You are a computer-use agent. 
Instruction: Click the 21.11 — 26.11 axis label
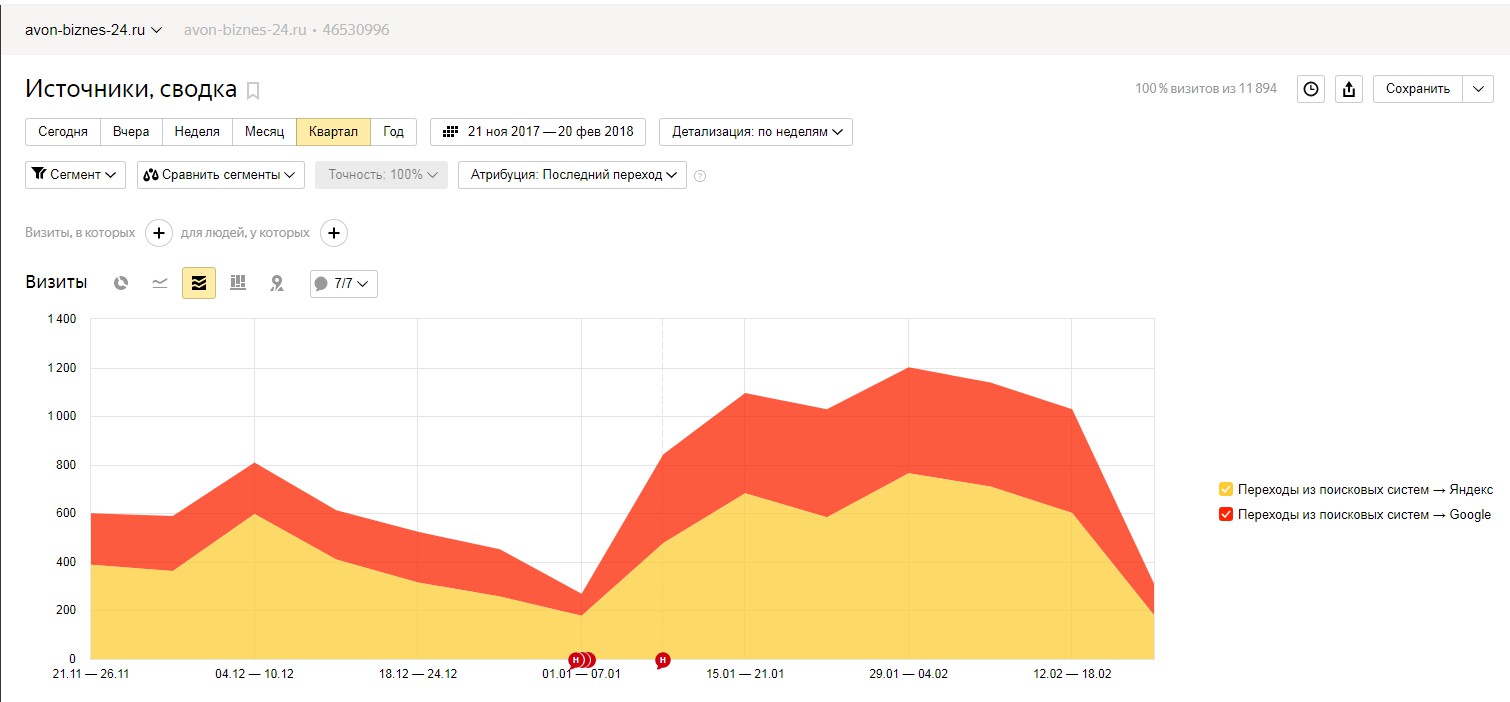pyautogui.click(x=91, y=674)
